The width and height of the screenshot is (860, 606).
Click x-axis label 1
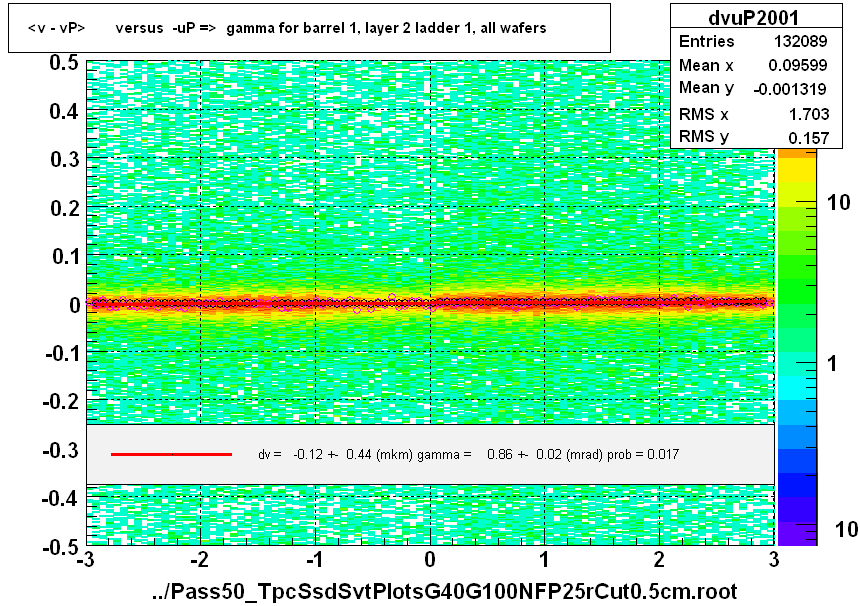point(544,559)
